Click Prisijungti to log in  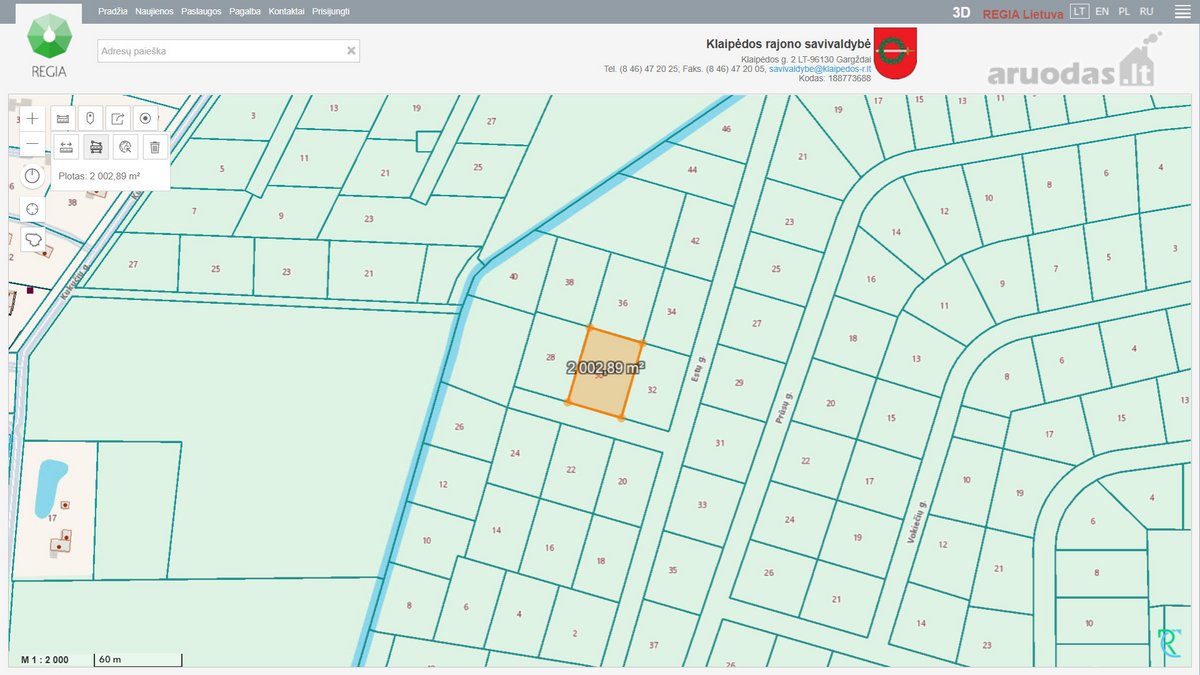coord(331,11)
